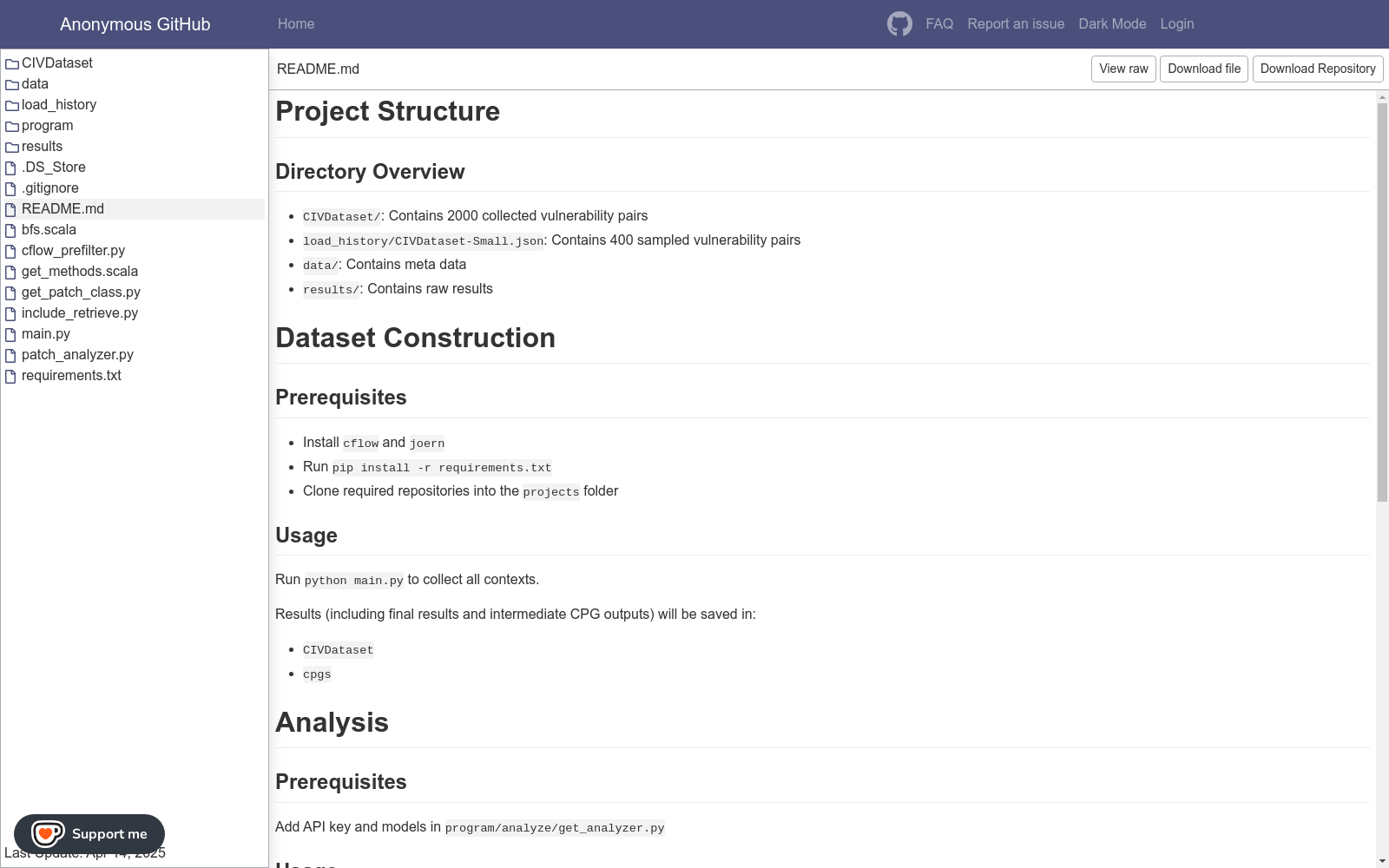Click the CIVDataset folder icon
1389x868 pixels.
coord(12,63)
